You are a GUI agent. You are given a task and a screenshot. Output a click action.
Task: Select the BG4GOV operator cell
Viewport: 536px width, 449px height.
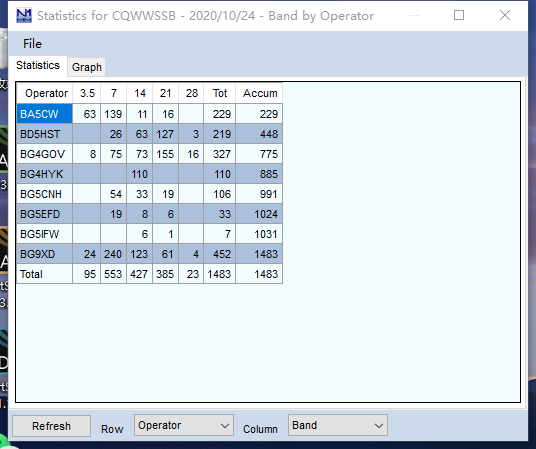point(44,154)
